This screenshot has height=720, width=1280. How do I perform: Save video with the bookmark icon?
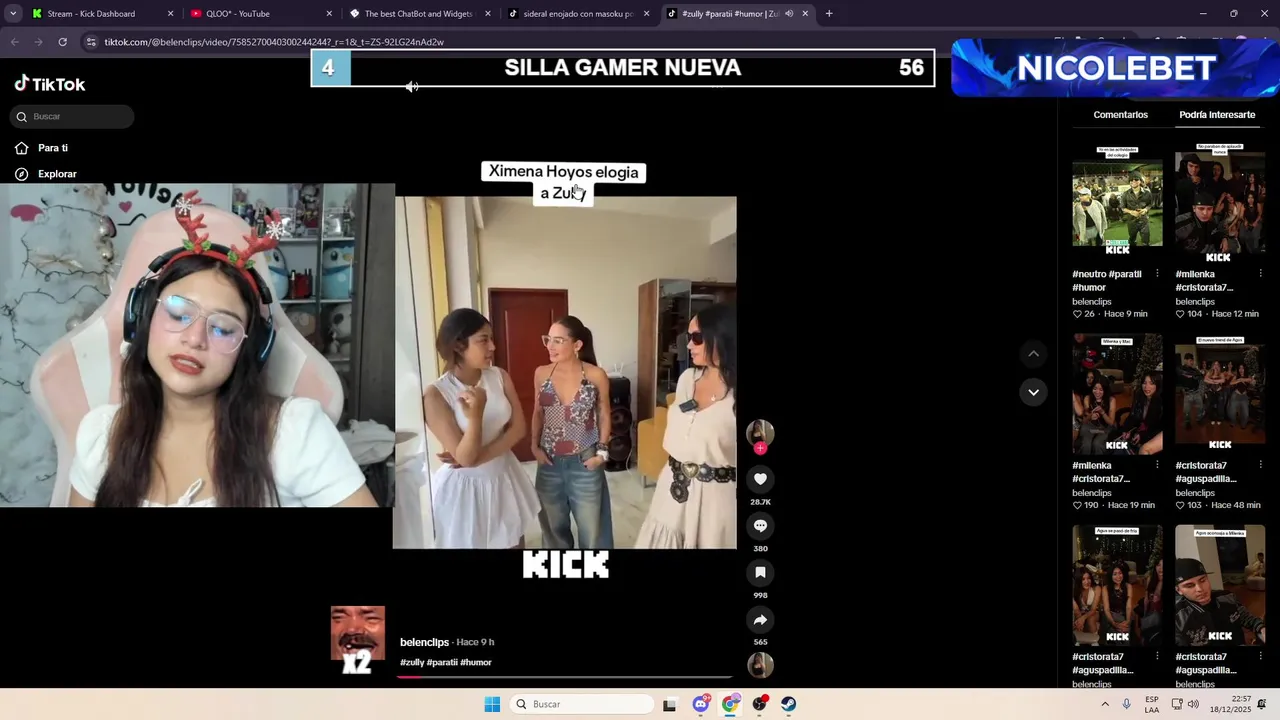pyautogui.click(x=760, y=573)
